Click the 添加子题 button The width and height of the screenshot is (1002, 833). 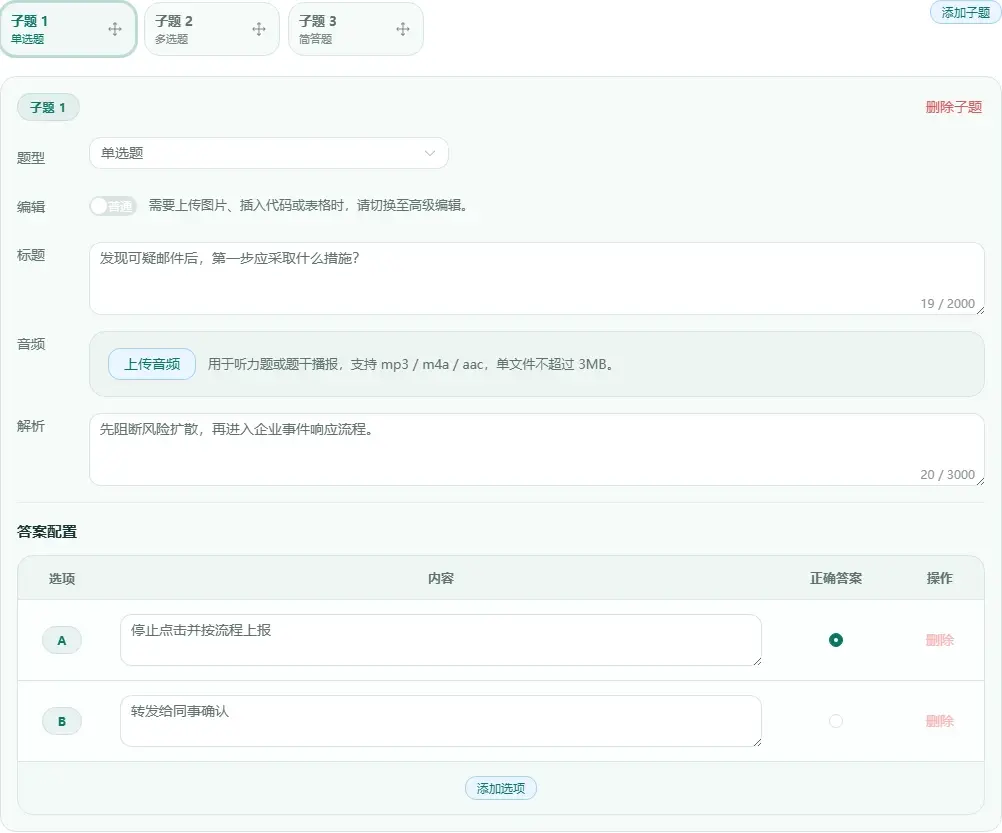click(965, 13)
